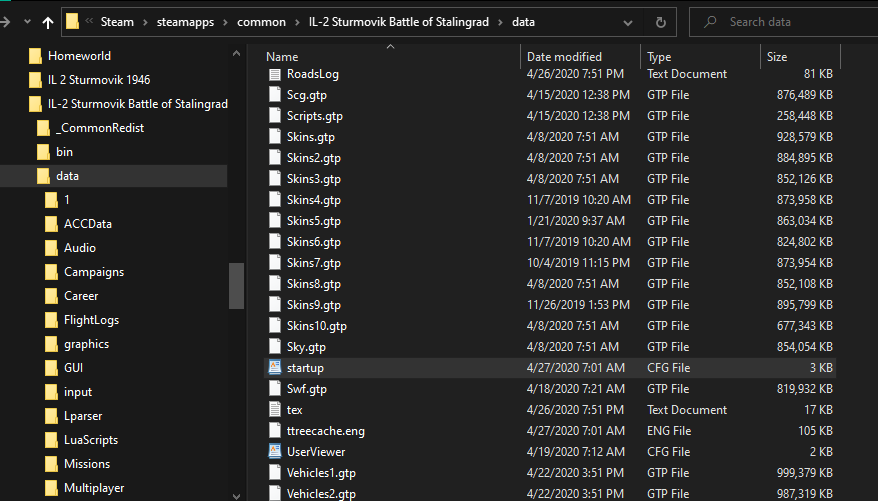Viewport: 878px width, 501px height.
Task: Click IL-2 Sturmovik Battle of Stalingrad breadcrumb
Action: coord(399,22)
